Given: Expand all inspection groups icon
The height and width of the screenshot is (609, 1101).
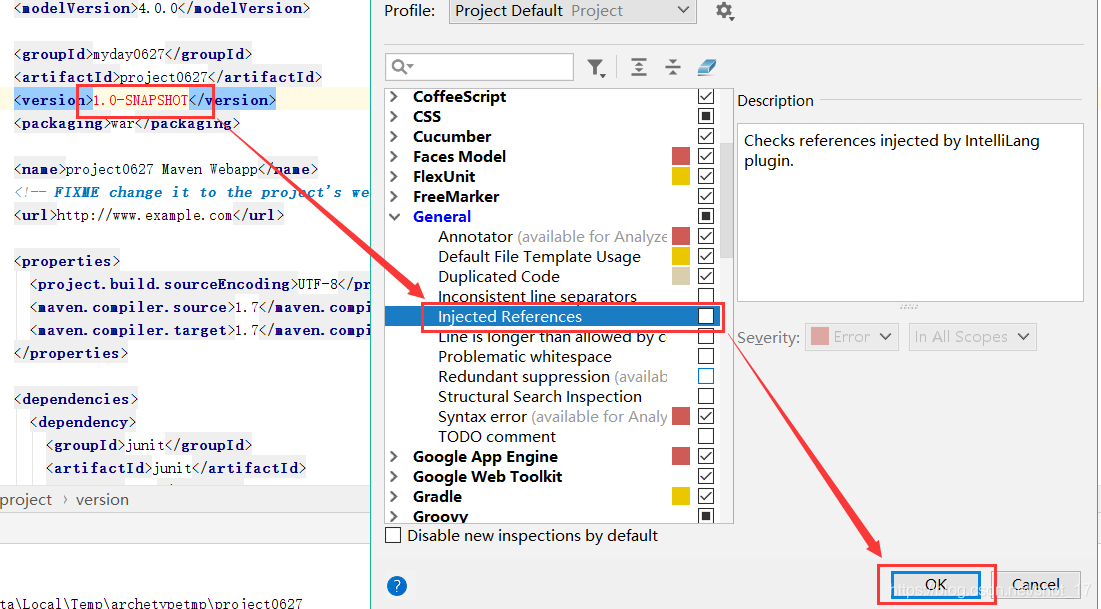Looking at the screenshot, I should point(638,67).
